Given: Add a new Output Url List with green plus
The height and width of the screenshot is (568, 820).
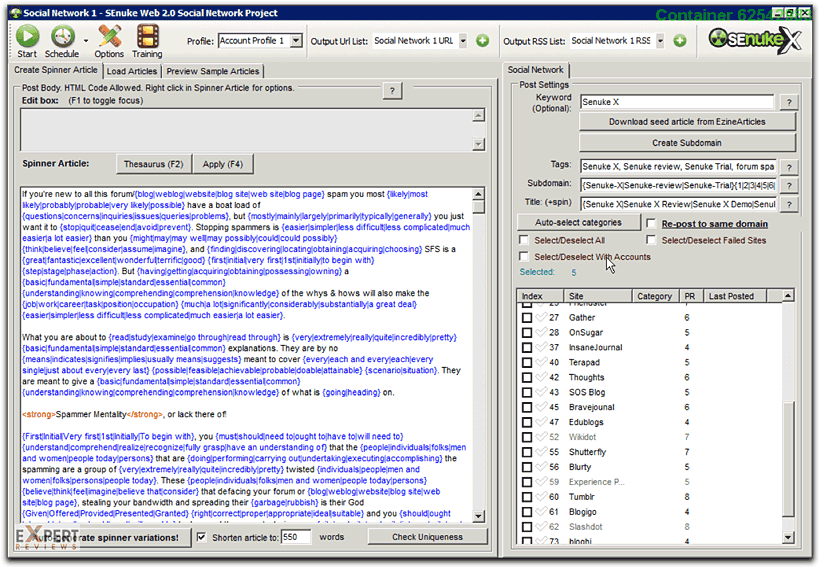Looking at the screenshot, I should (x=483, y=41).
